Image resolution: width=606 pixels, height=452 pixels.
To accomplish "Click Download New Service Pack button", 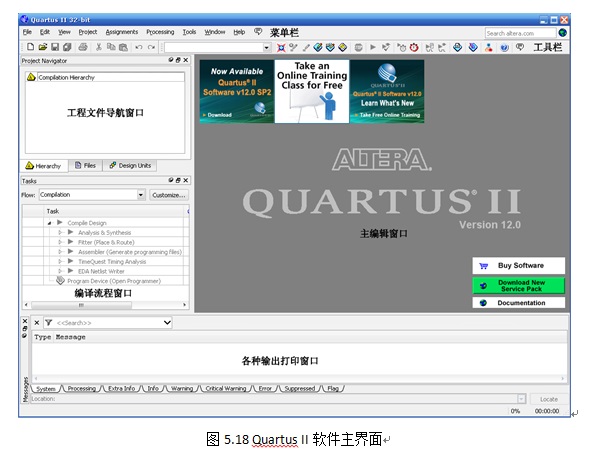I will [x=518, y=286].
